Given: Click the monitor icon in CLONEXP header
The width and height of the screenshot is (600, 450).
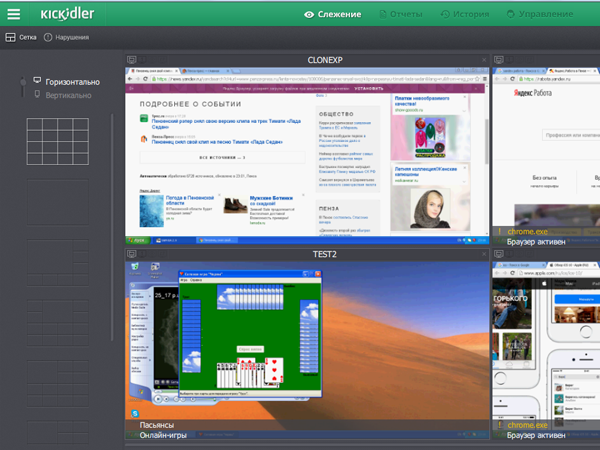Looking at the screenshot, I should [x=132, y=60].
